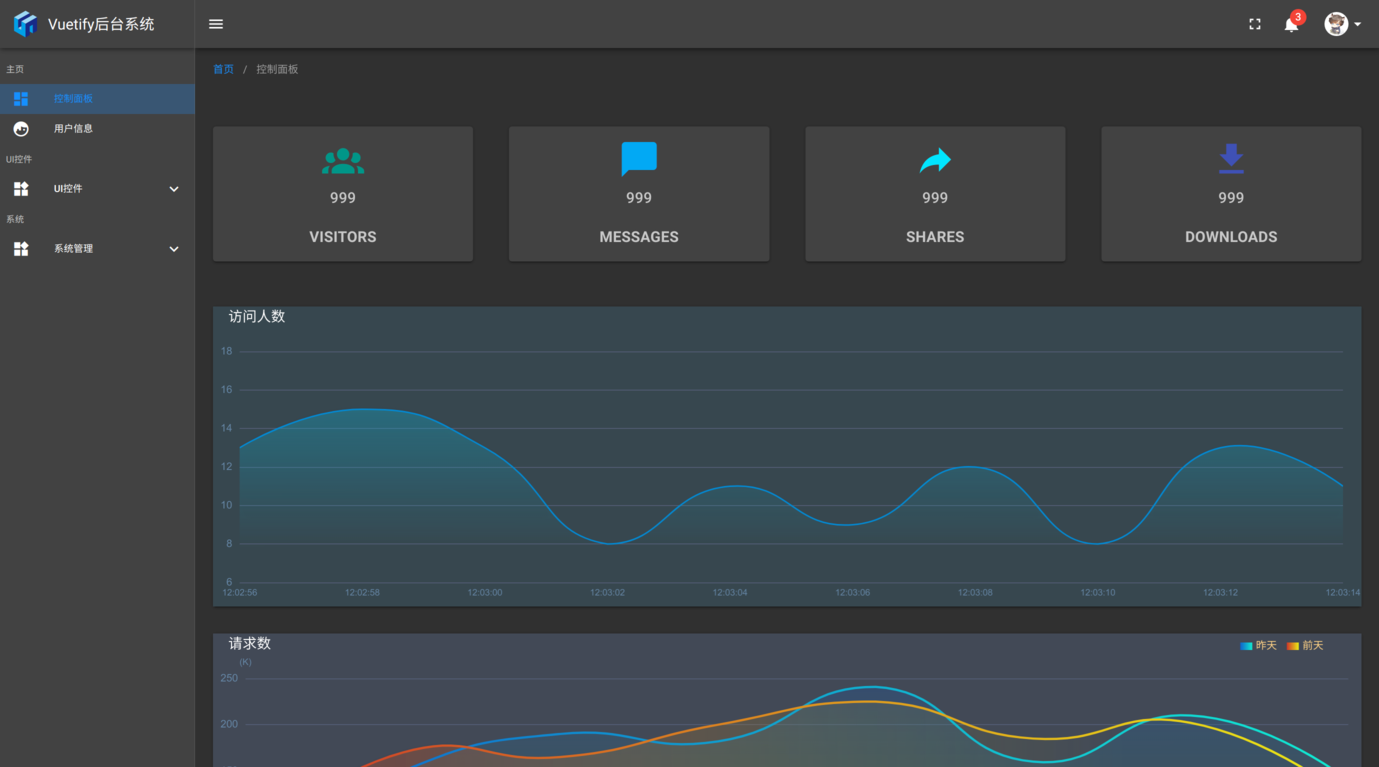Click the 12:03:08 axis label

975,593
